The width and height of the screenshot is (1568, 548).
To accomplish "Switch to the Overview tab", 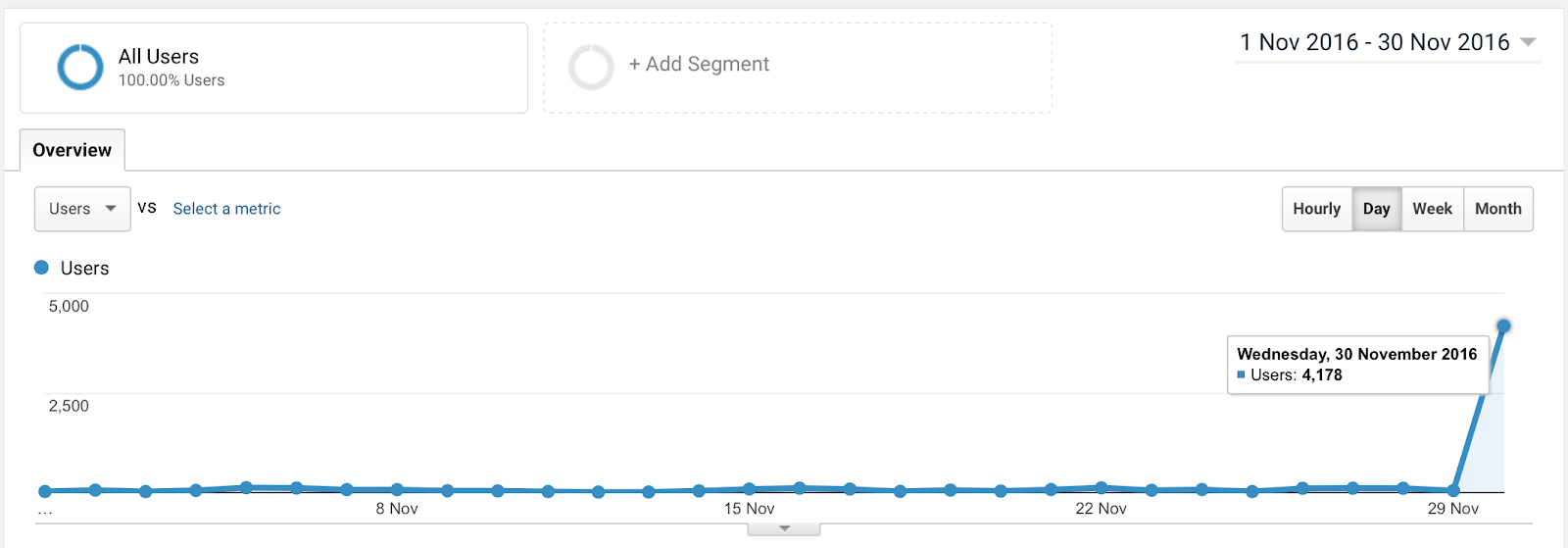I will pyautogui.click(x=73, y=150).
